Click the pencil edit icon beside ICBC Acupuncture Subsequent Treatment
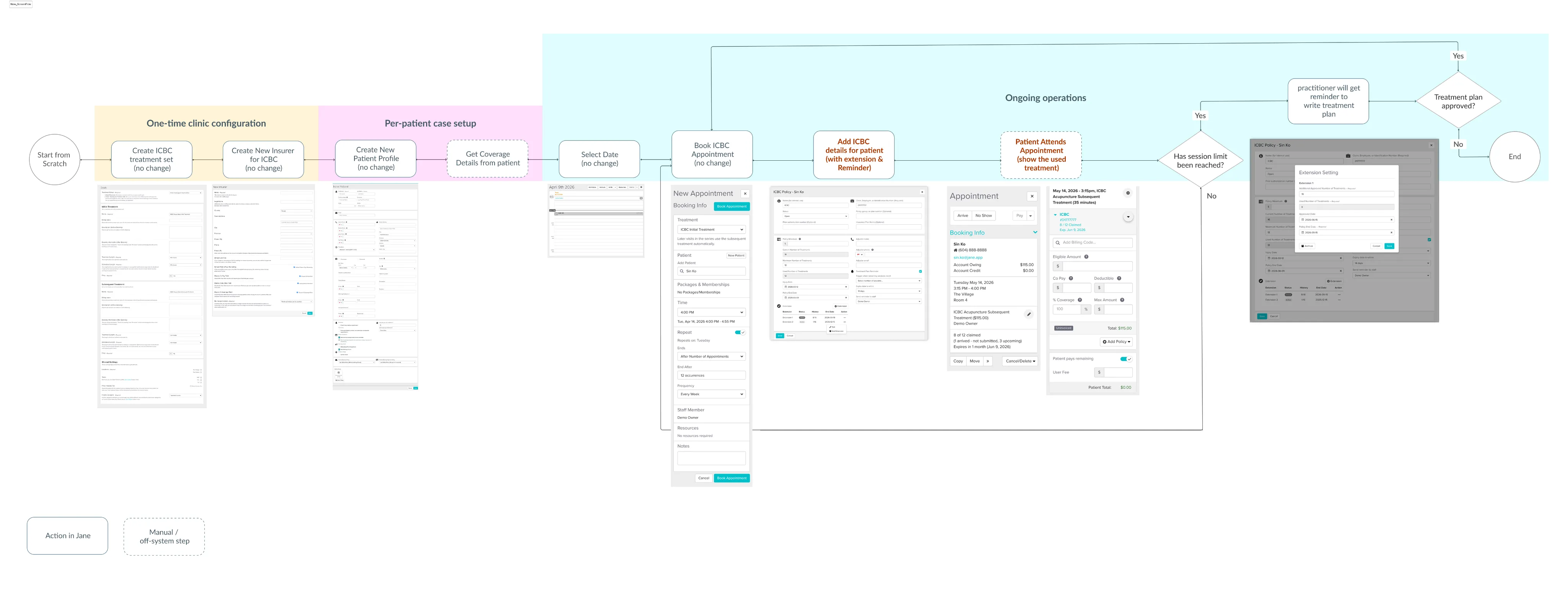The width and height of the screenshot is (1568, 590). 1029,315
